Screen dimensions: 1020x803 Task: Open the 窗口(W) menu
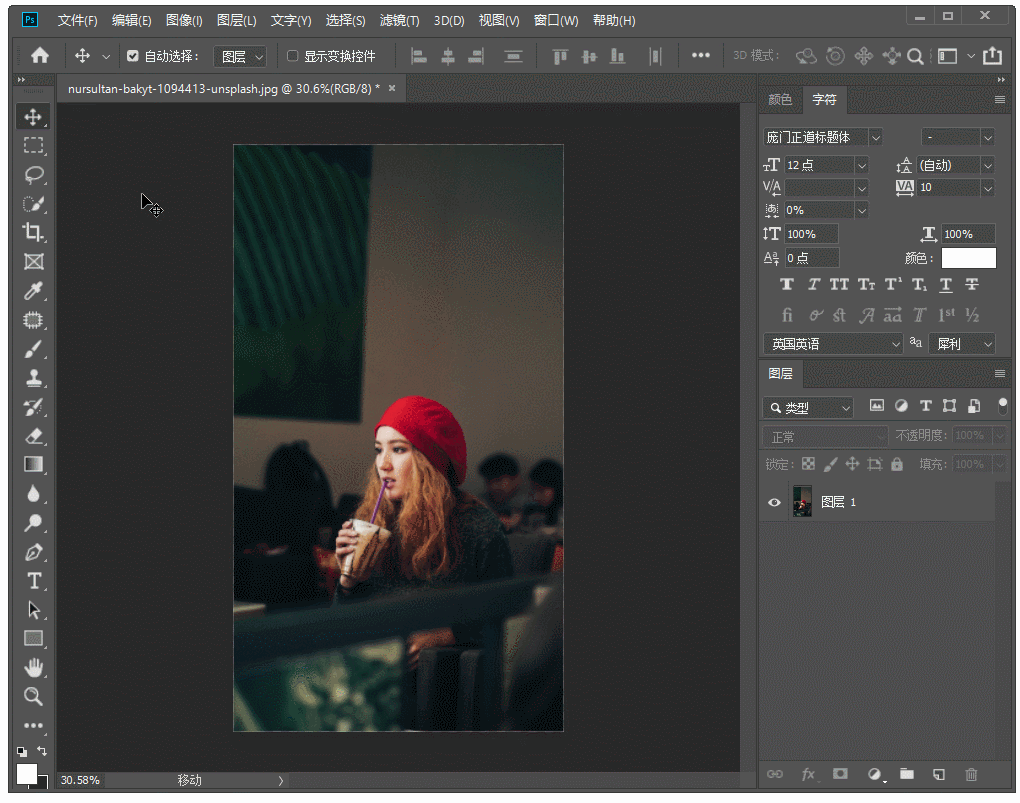[556, 21]
